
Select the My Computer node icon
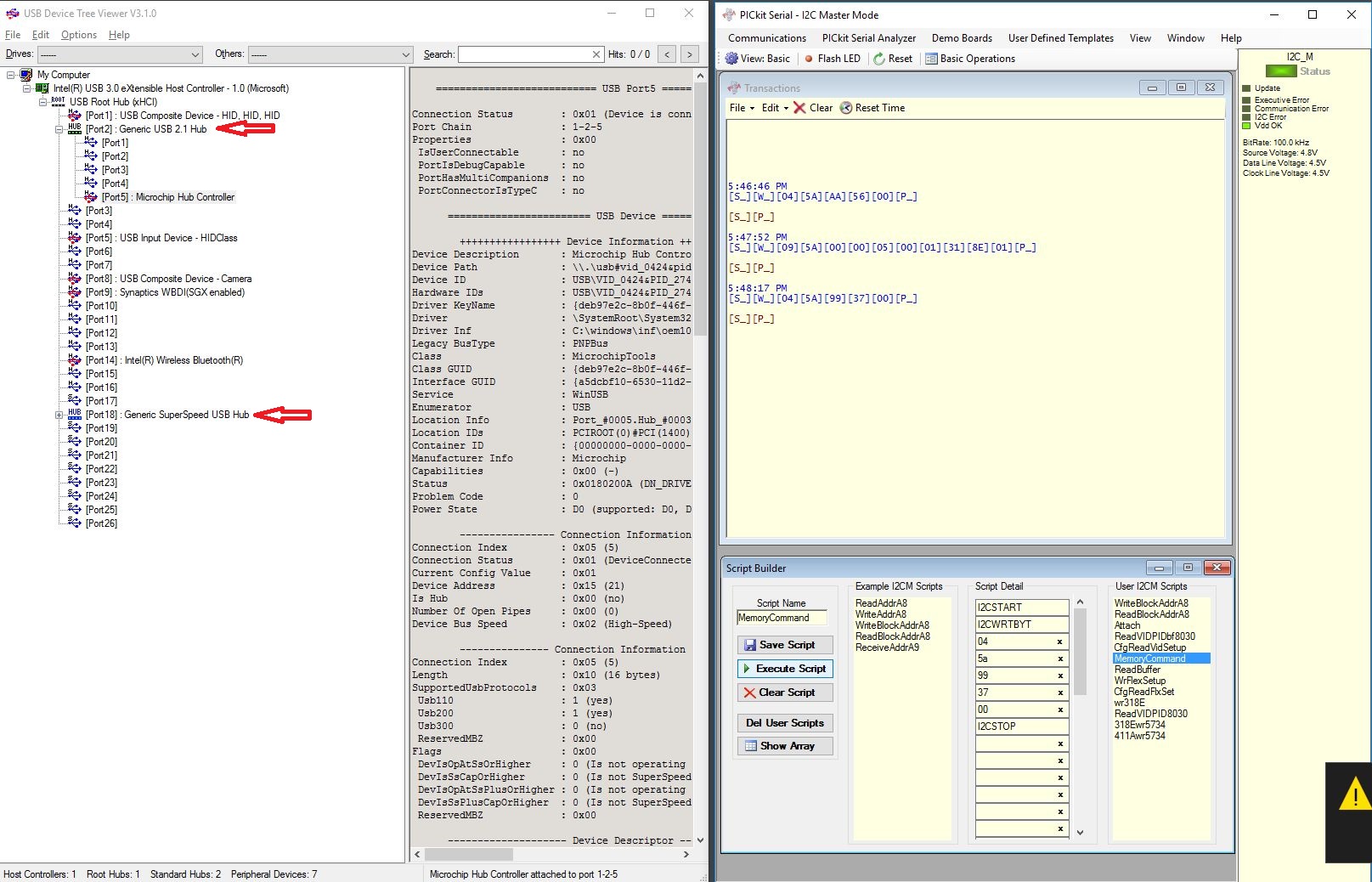[26, 75]
